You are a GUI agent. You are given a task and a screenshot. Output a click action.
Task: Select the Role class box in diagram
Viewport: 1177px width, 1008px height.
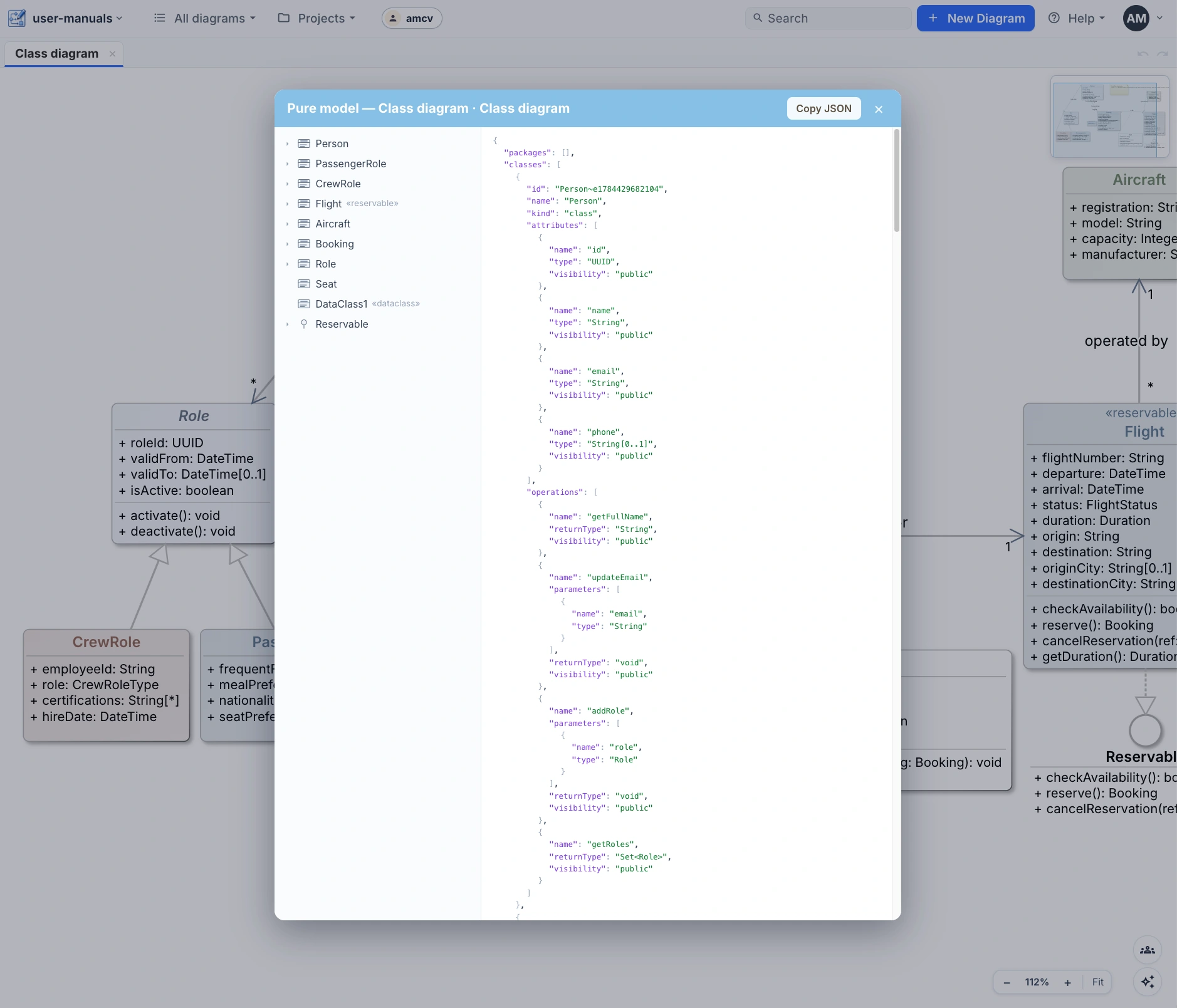193,474
